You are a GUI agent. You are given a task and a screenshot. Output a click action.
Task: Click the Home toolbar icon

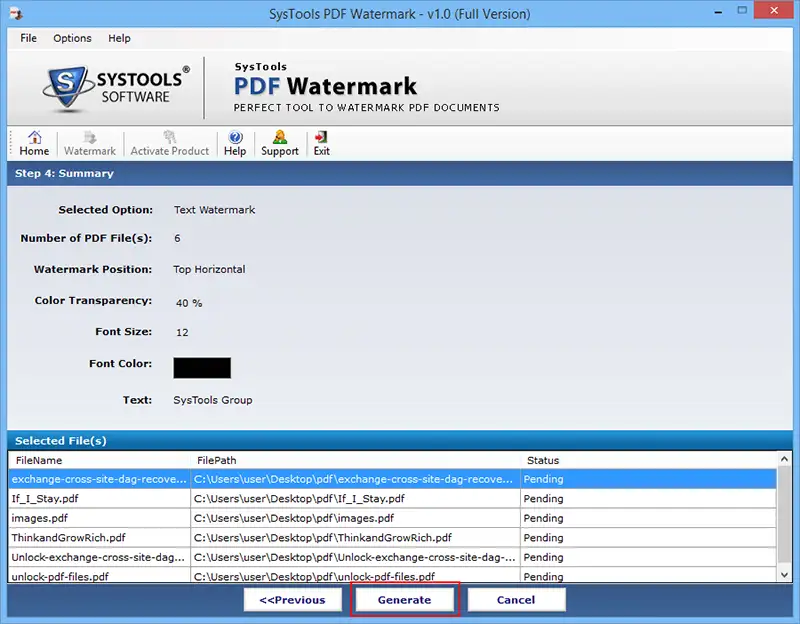(x=35, y=137)
